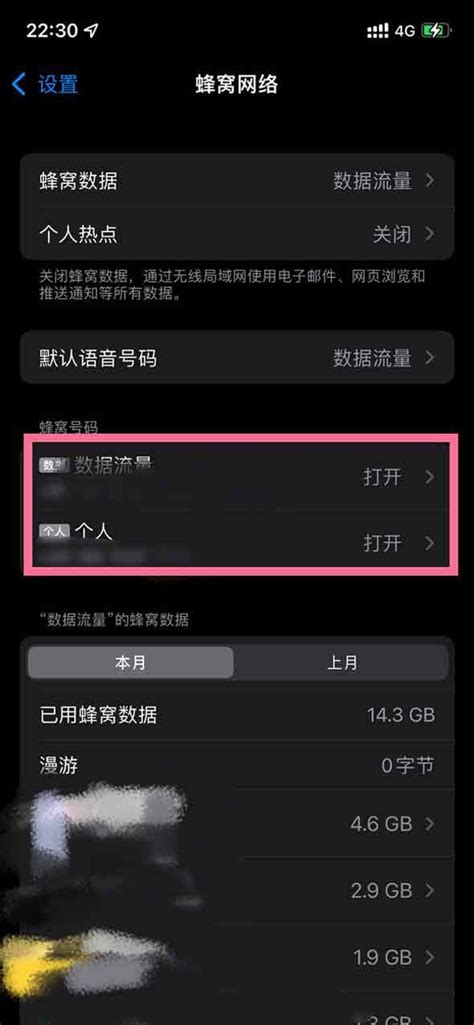This screenshot has width=474, height=1025.
Task: Tap the cellular signal bars icon
Action: click(x=378, y=31)
